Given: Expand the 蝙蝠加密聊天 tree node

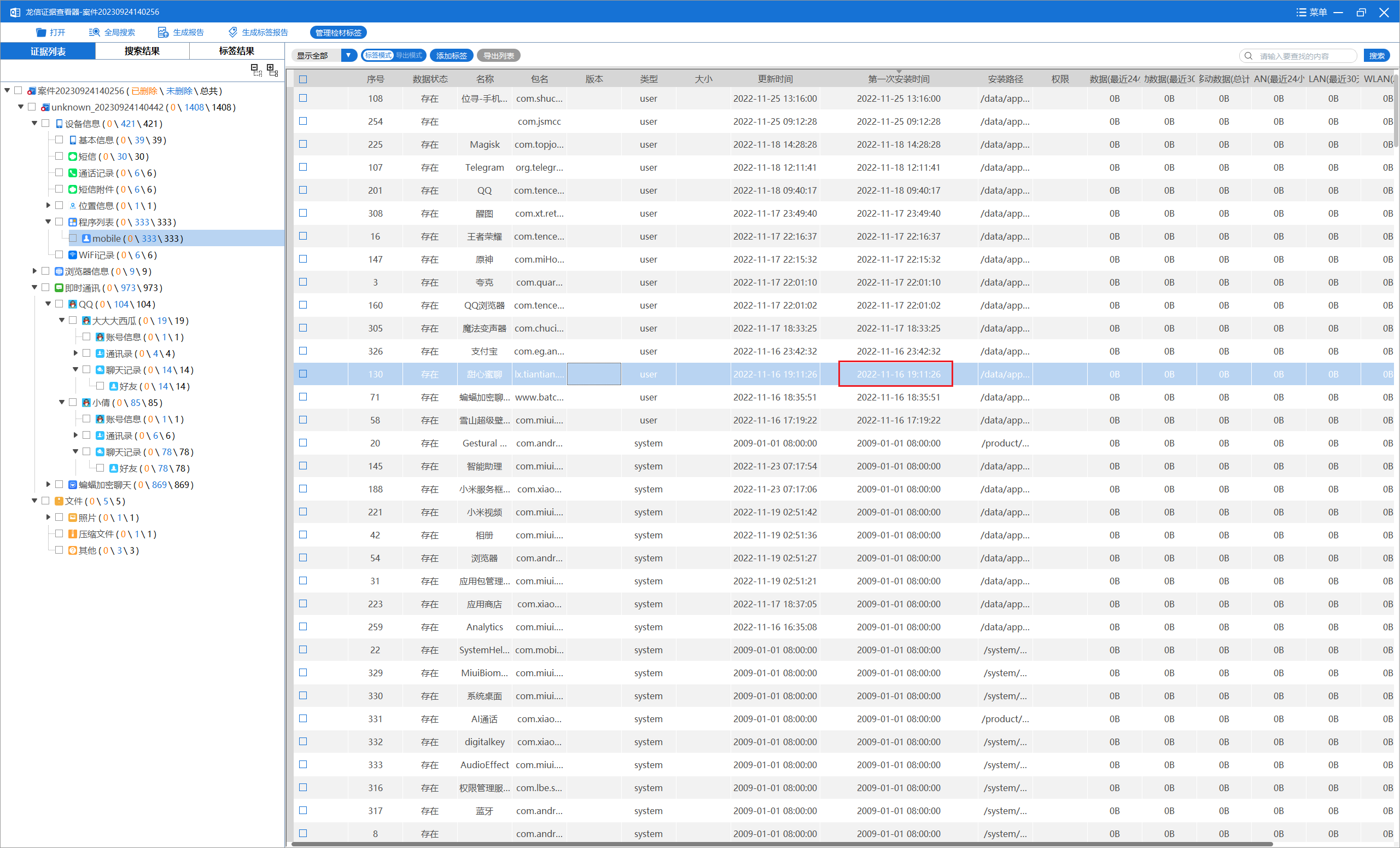Looking at the screenshot, I should [48, 484].
